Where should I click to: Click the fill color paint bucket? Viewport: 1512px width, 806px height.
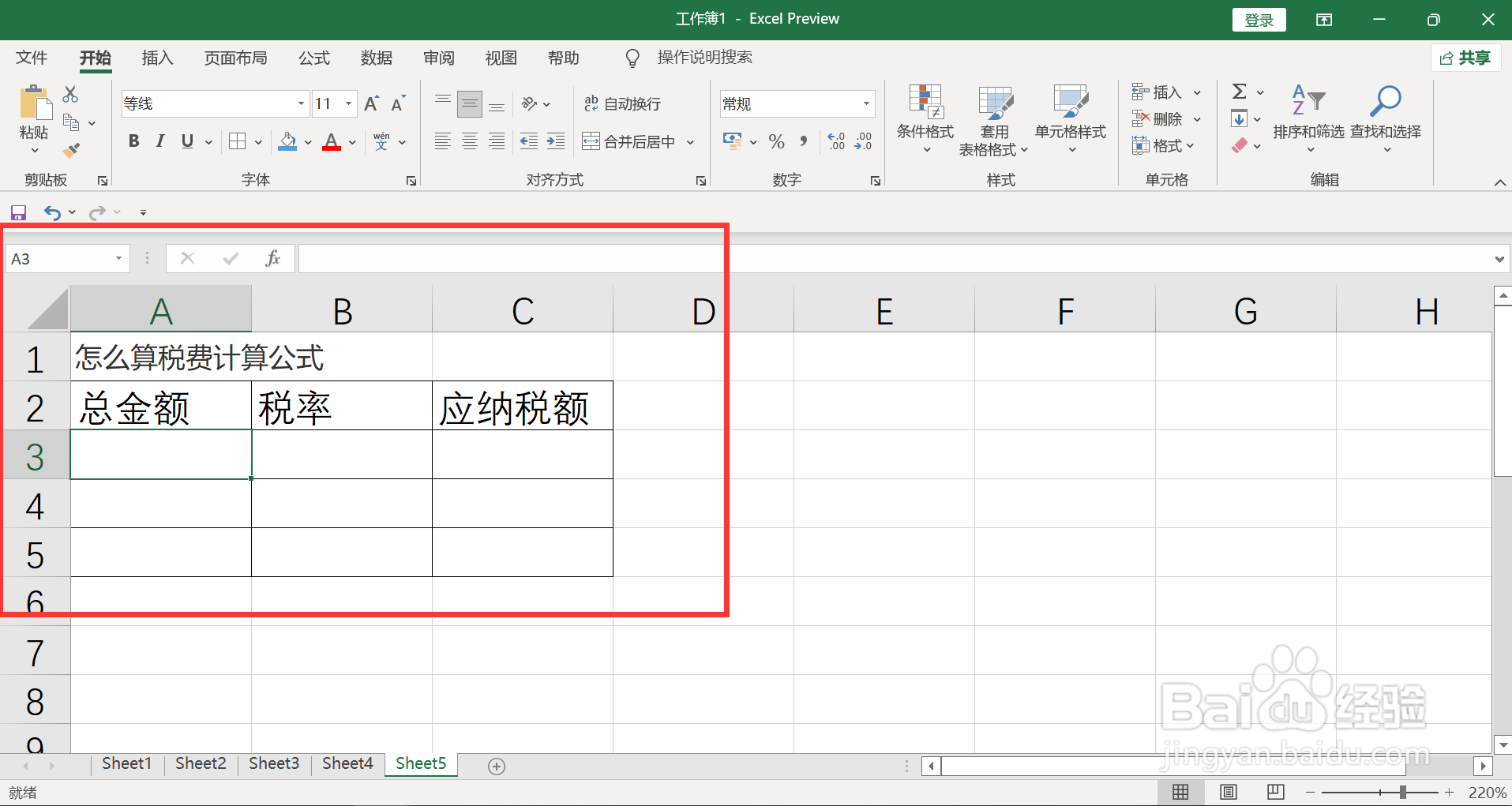(288, 141)
